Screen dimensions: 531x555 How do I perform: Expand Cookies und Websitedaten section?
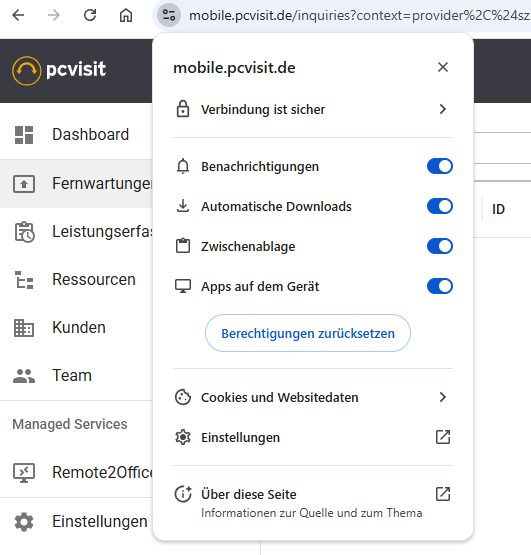(x=313, y=397)
